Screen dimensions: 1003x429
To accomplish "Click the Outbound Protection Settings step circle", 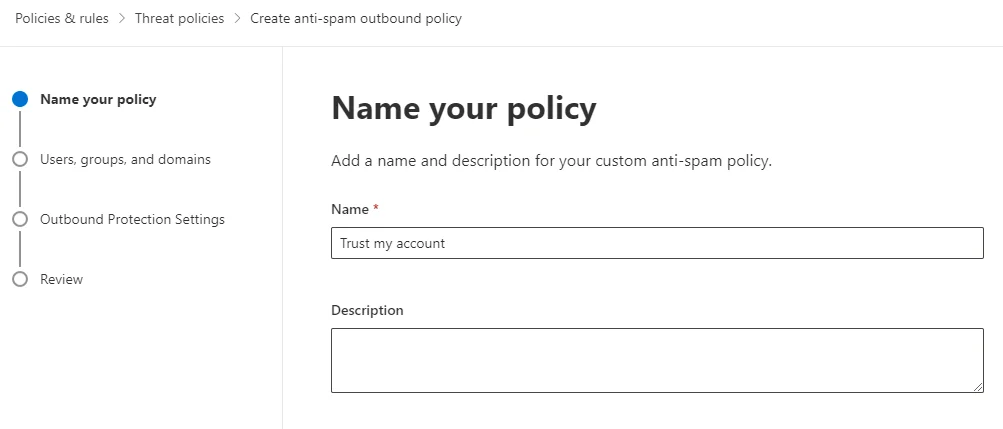I will point(20,219).
